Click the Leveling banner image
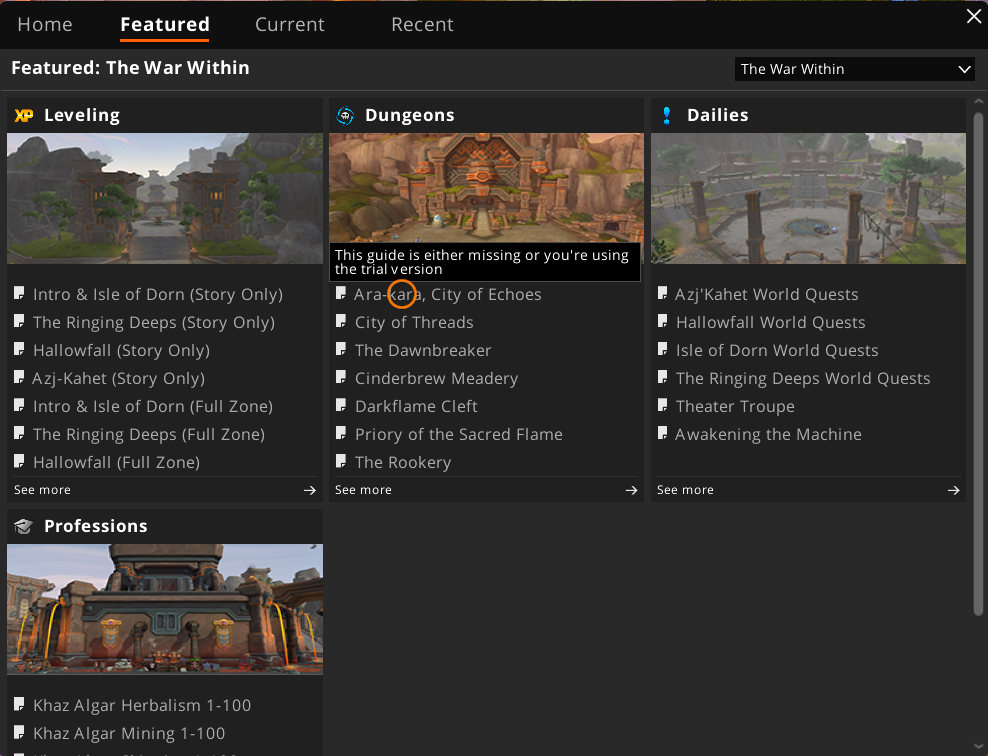 point(165,198)
